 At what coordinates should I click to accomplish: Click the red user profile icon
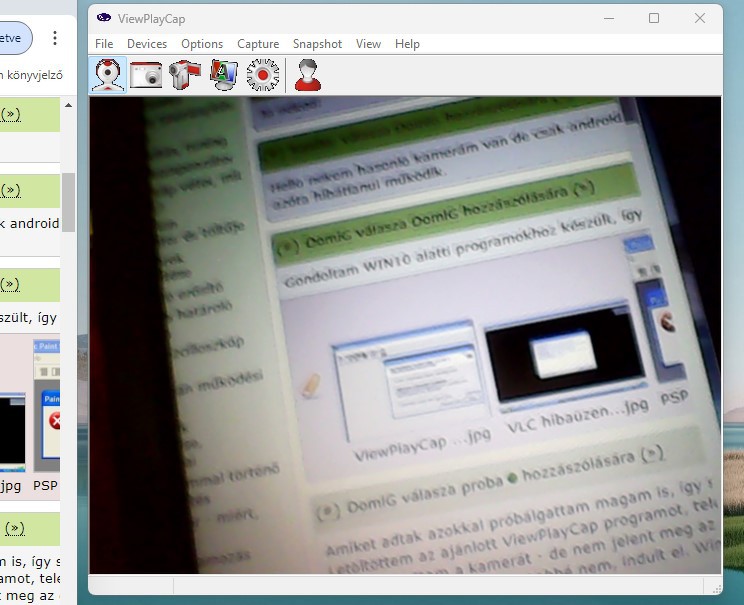click(x=307, y=74)
